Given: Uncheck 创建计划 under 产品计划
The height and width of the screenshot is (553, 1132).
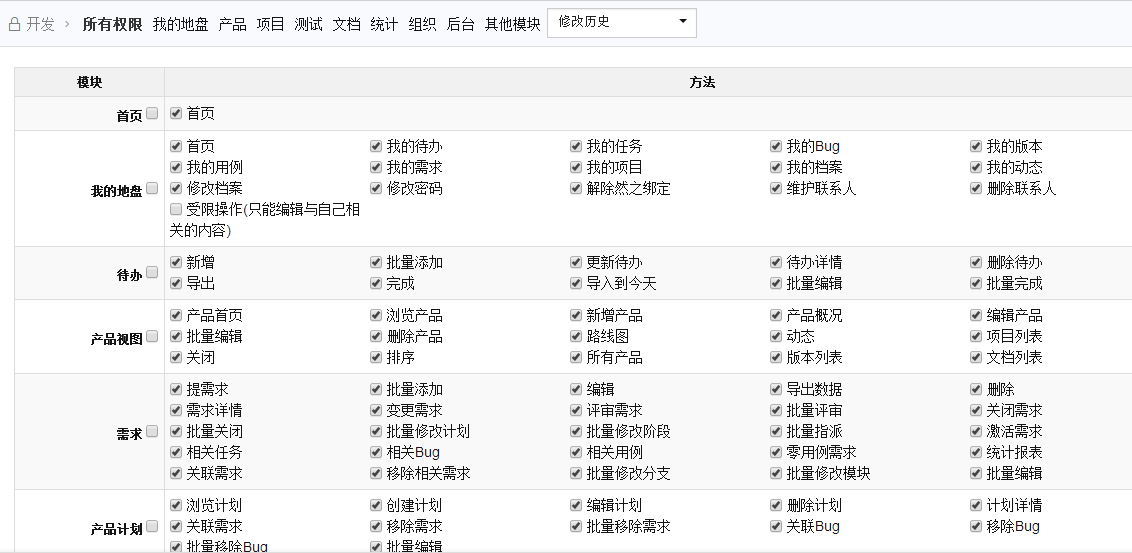Looking at the screenshot, I should point(376,505).
